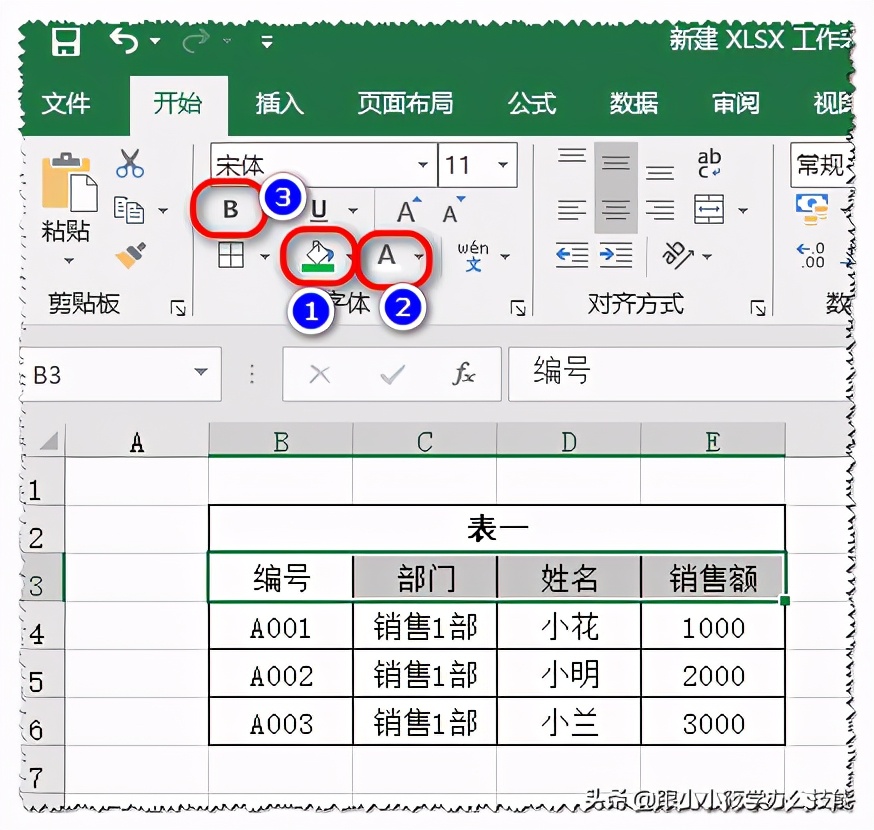Click the Copy icon in the Clipboard group
The height and width of the screenshot is (830, 874).
(x=130, y=210)
